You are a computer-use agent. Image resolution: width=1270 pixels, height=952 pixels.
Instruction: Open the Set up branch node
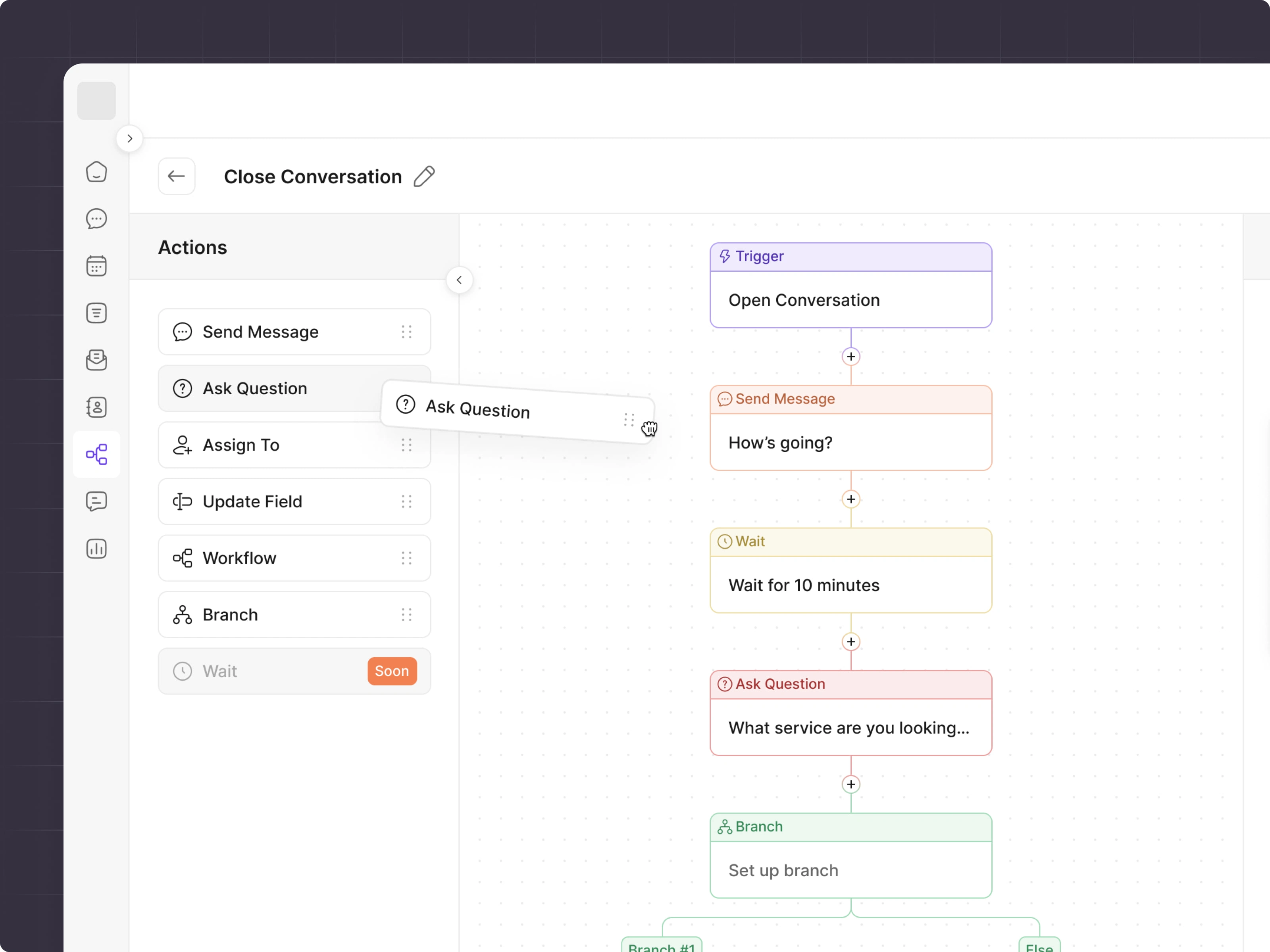pos(850,870)
